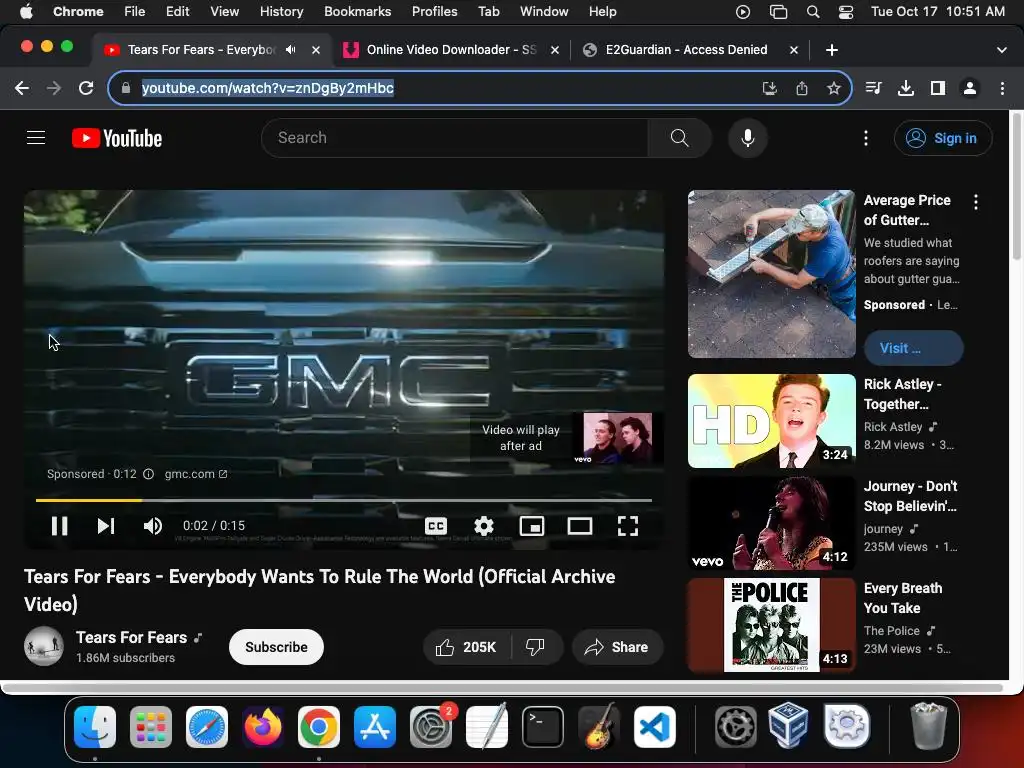Toggle Chrome side panel
1024x768 pixels.
pyautogui.click(x=938, y=88)
